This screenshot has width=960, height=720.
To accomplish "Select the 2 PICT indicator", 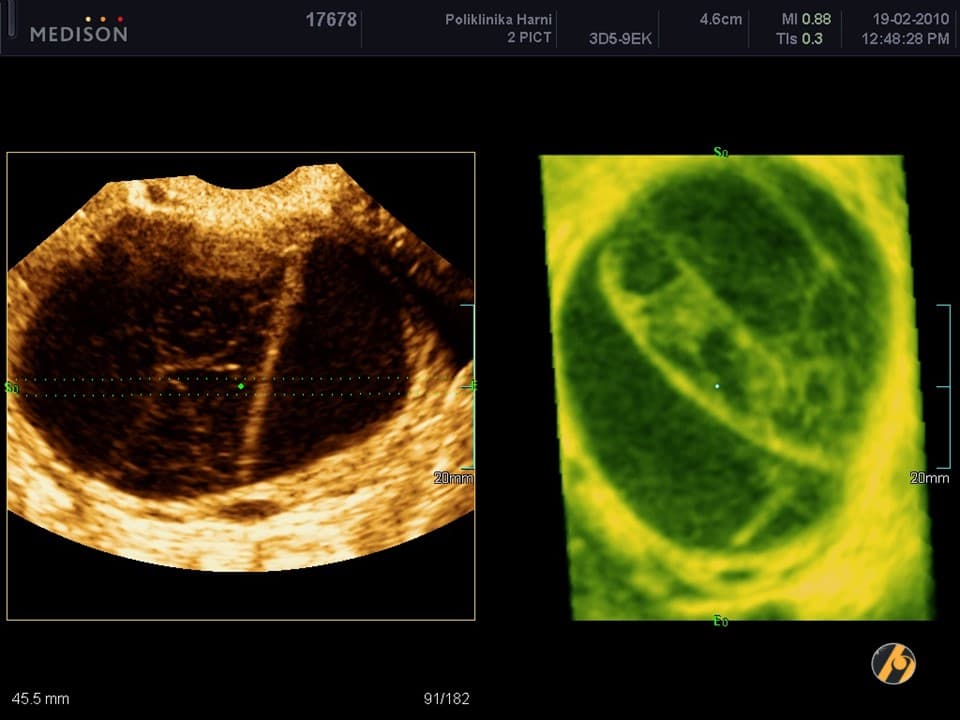I will [x=529, y=38].
